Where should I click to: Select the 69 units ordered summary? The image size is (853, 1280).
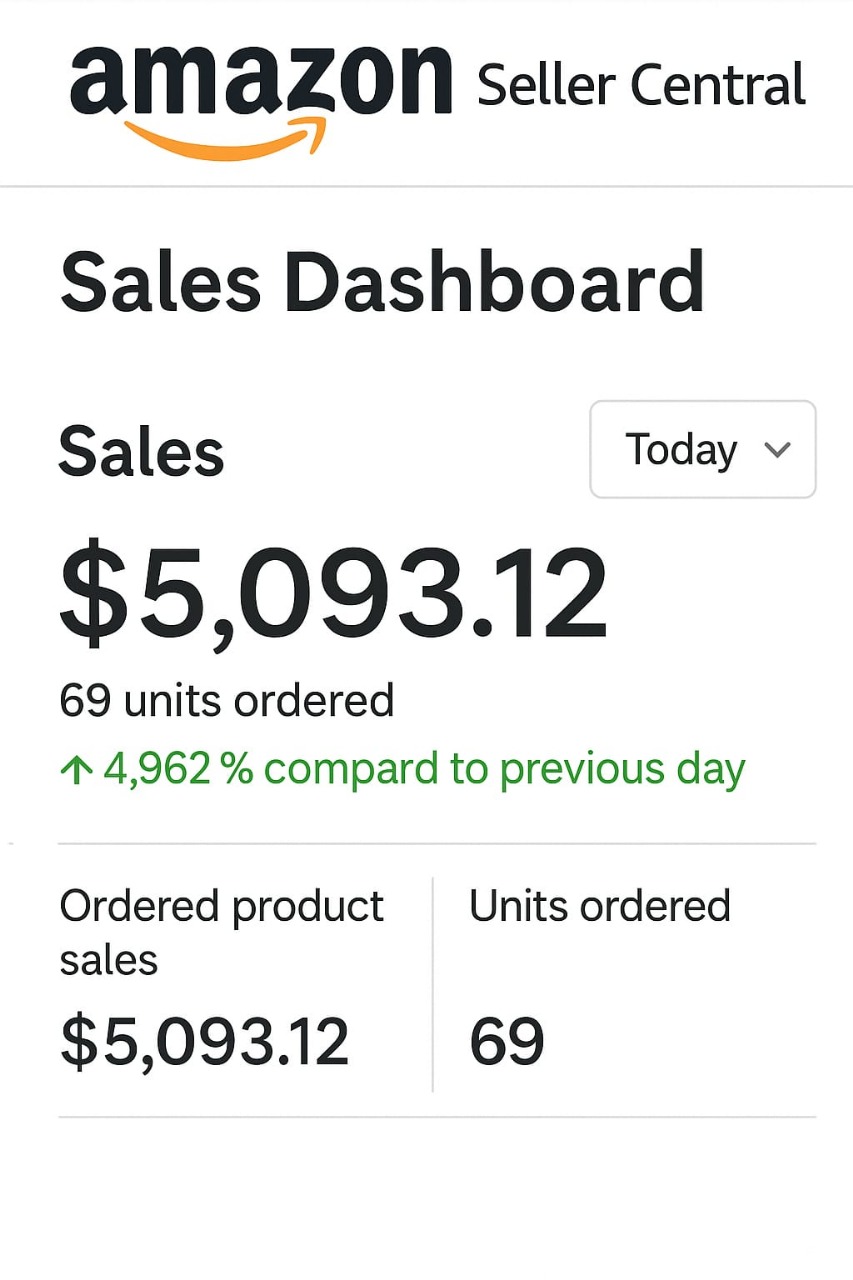tap(226, 699)
